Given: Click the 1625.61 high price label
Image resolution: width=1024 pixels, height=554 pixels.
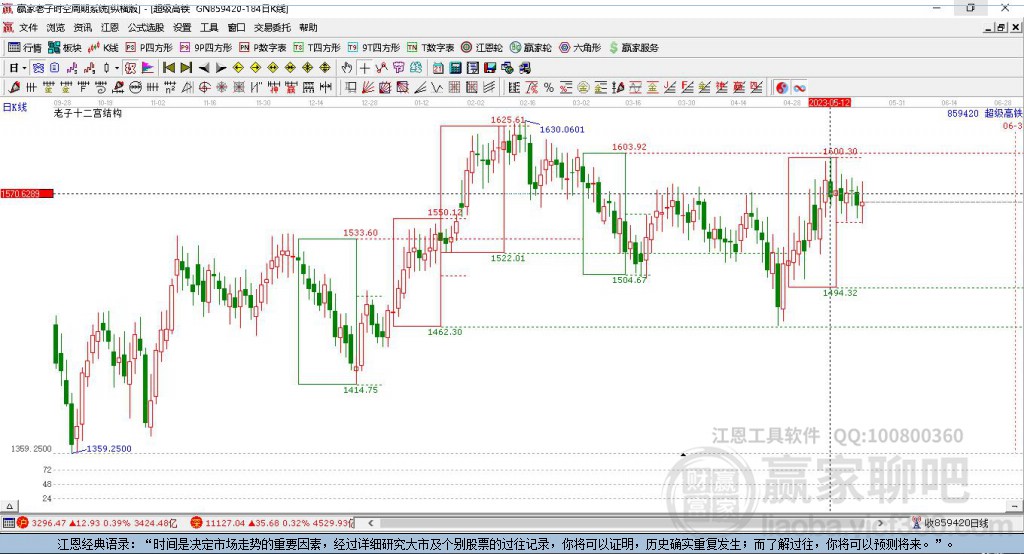Looking at the screenshot, I should click(507, 120).
